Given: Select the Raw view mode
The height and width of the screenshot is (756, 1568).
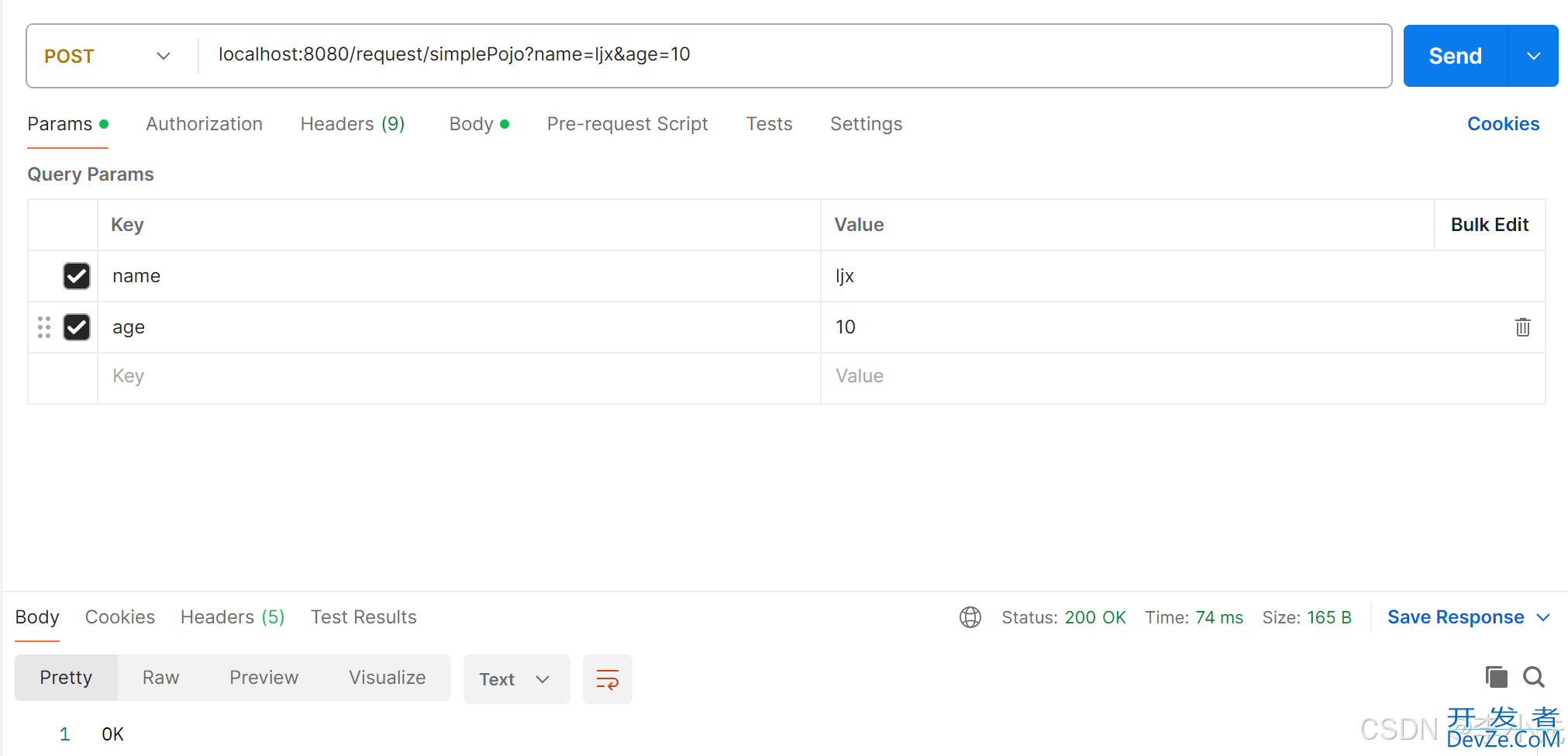Looking at the screenshot, I should [x=160, y=678].
